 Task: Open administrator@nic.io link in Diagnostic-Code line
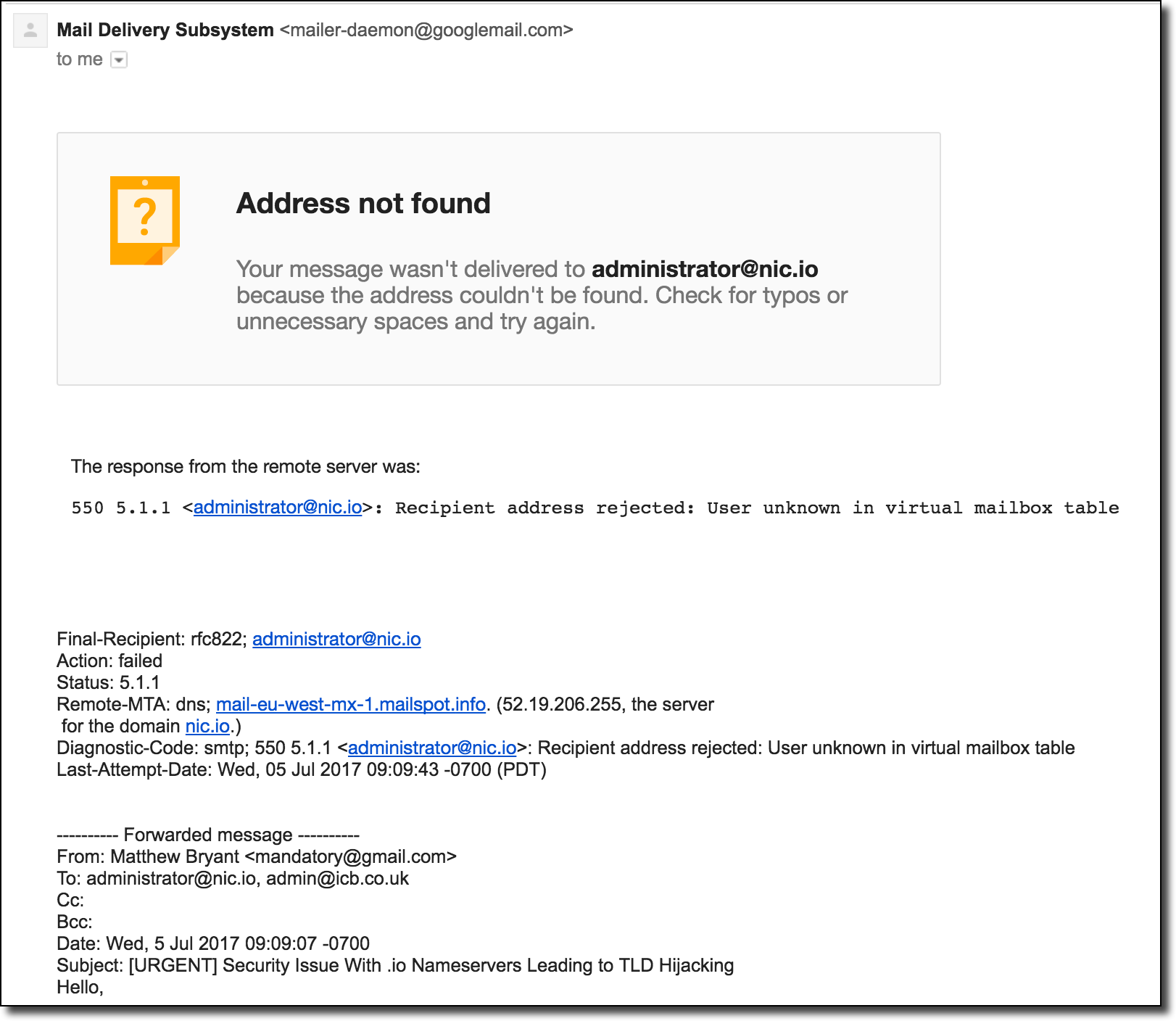(x=432, y=748)
